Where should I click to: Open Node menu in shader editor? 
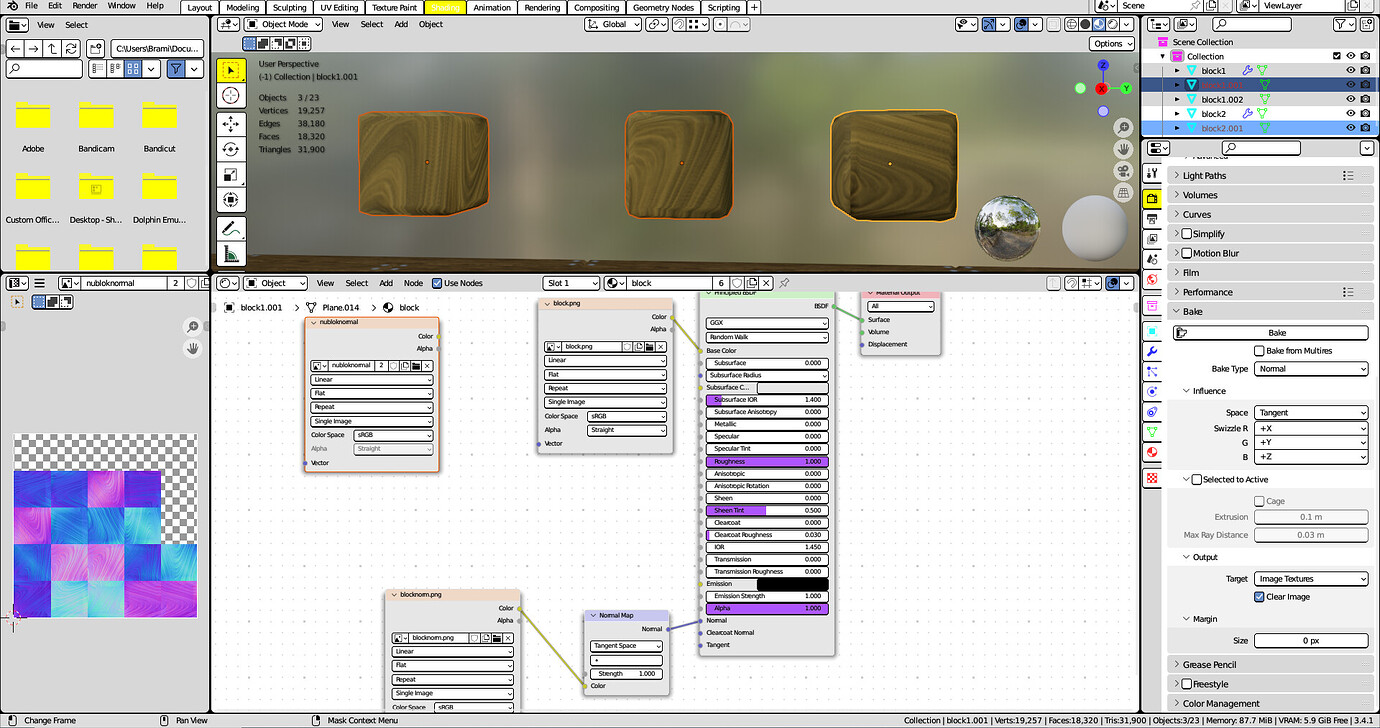(x=413, y=283)
